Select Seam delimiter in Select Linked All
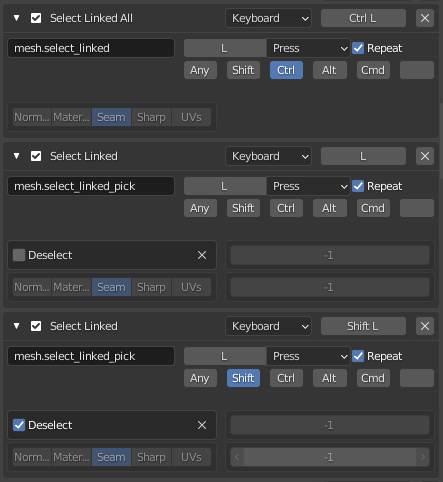This screenshot has width=443, height=482. pyautogui.click(x=111, y=117)
